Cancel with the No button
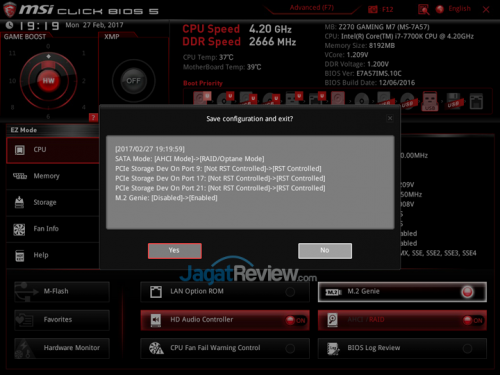 pyautogui.click(x=325, y=251)
